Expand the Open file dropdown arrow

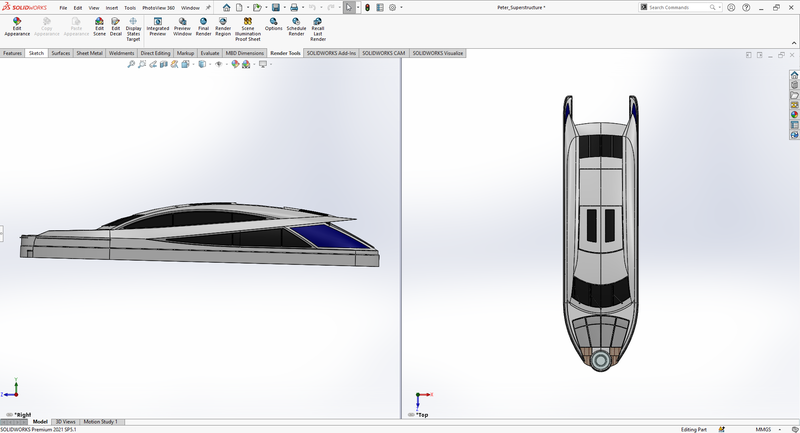click(x=266, y=8)
